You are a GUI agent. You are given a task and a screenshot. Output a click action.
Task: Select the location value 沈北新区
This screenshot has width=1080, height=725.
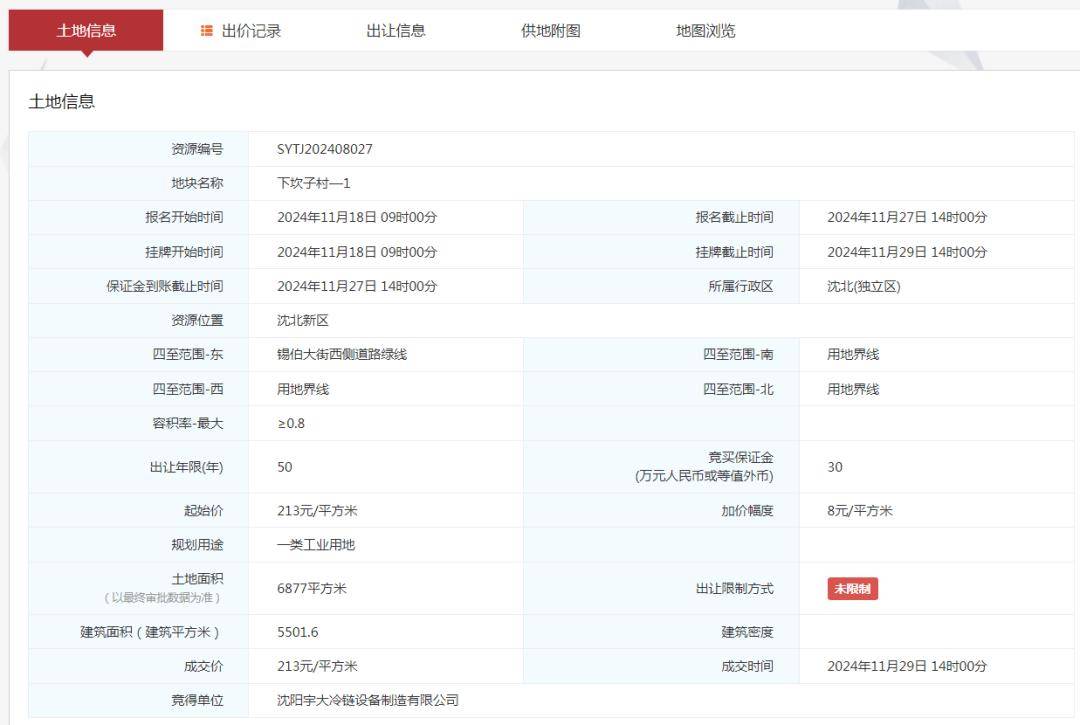click(303, 321)
